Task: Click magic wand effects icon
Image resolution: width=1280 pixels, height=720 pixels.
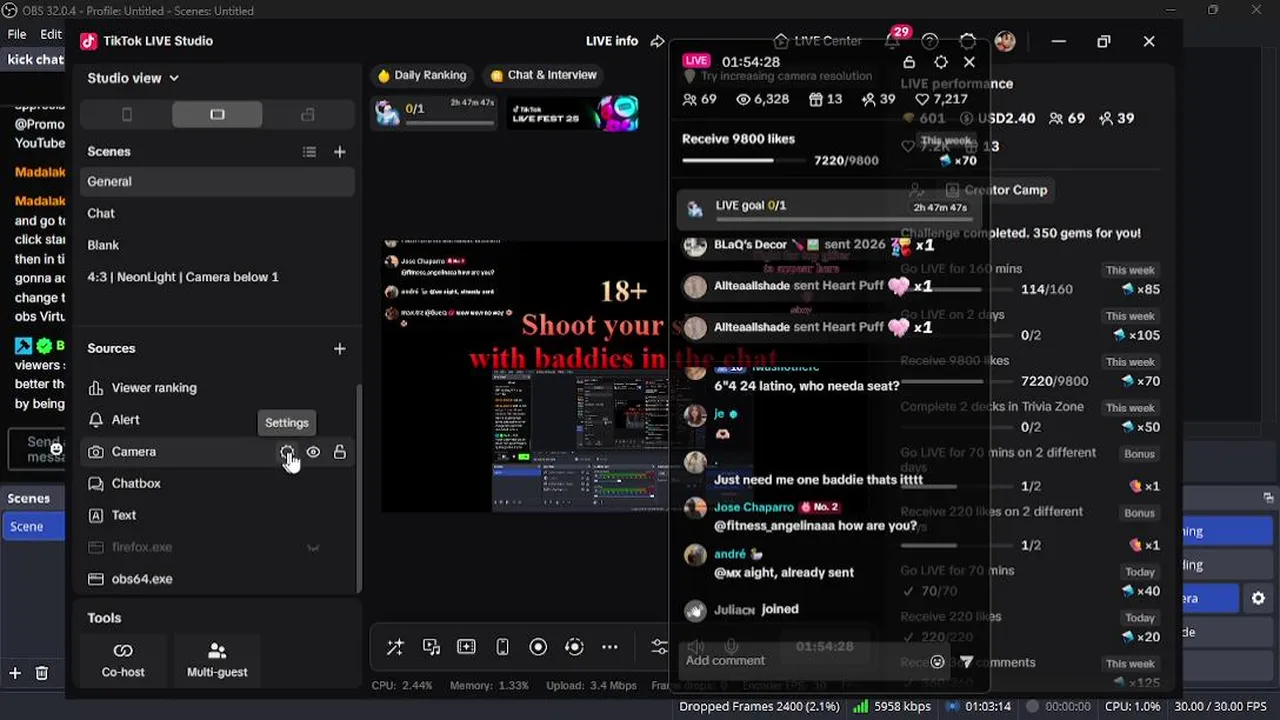Action: point(395,647)
